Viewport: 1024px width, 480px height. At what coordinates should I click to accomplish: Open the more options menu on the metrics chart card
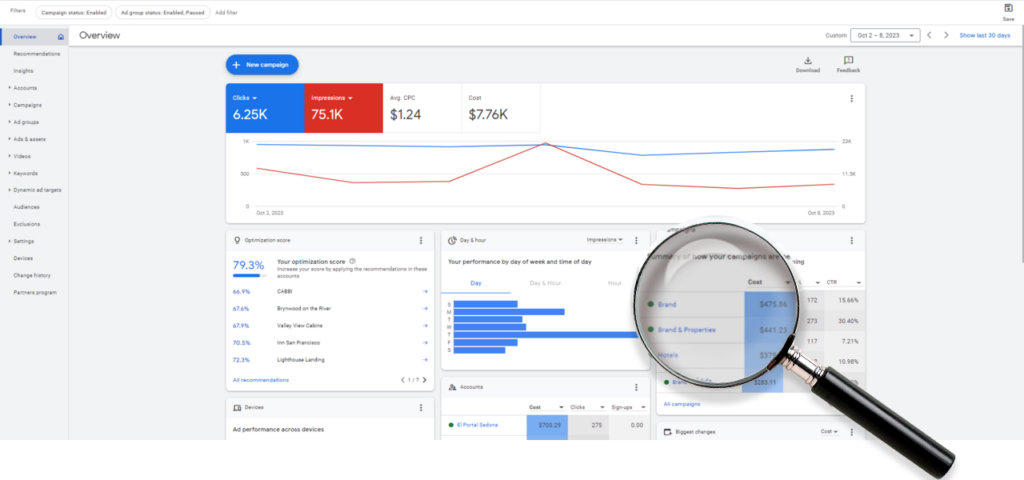[x=852, y=99]
